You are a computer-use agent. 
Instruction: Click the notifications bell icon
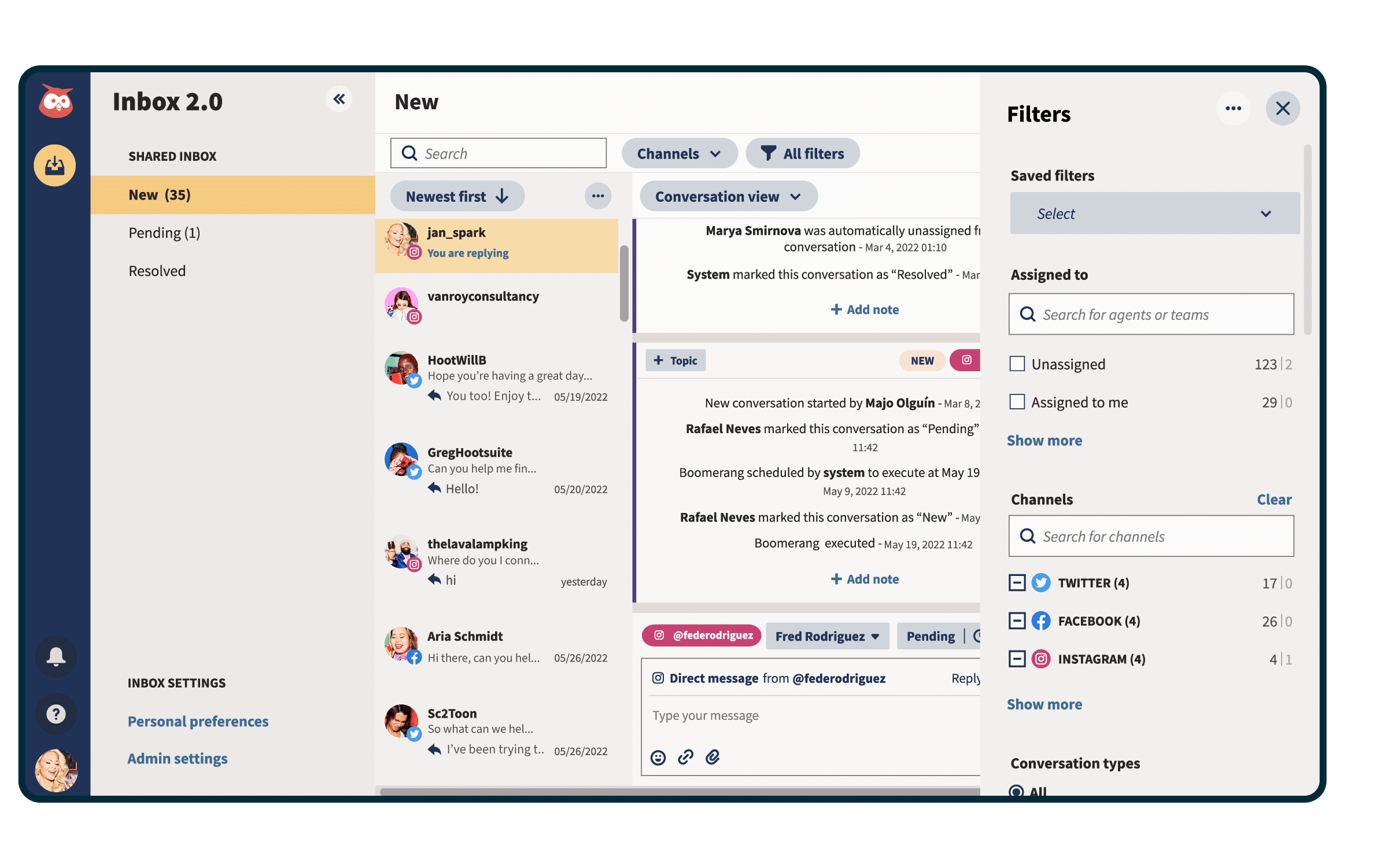click(x=56, y=657)
